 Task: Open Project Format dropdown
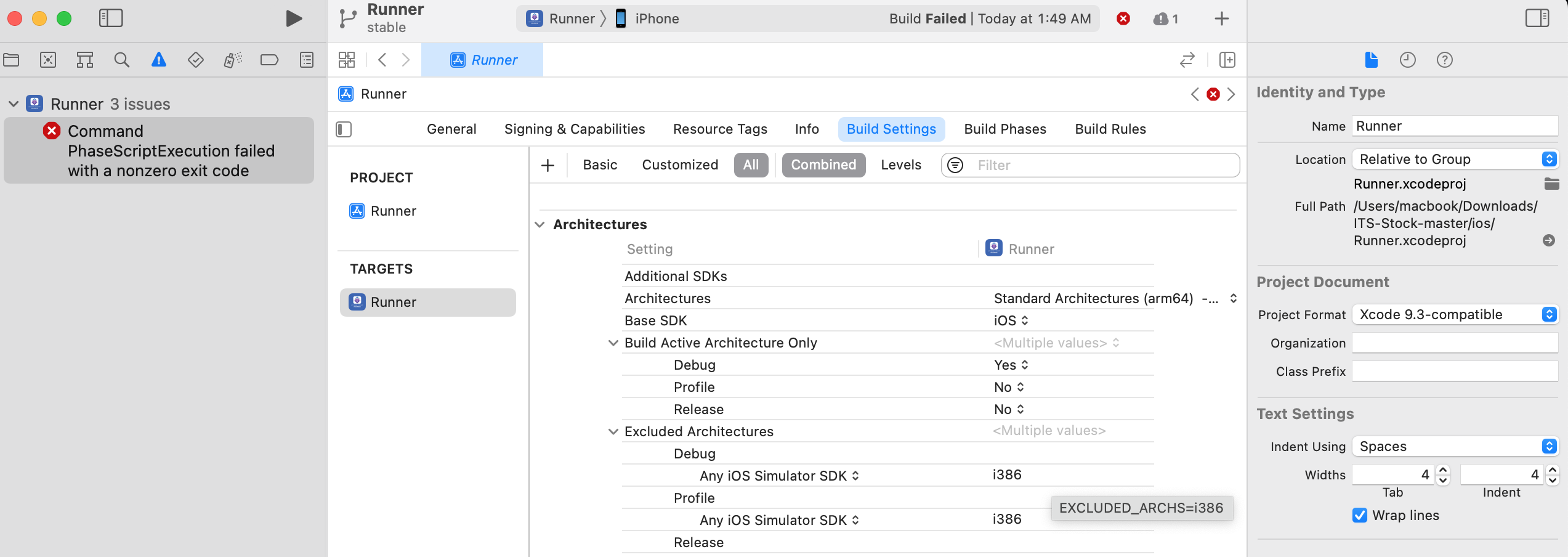pyautogui.click(x=1455, y=314)
